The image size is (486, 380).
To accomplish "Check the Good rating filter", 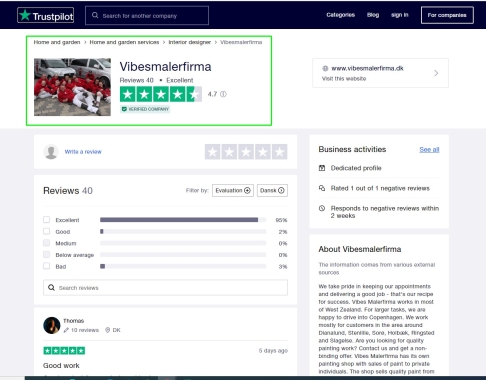I will pos(47,231).
